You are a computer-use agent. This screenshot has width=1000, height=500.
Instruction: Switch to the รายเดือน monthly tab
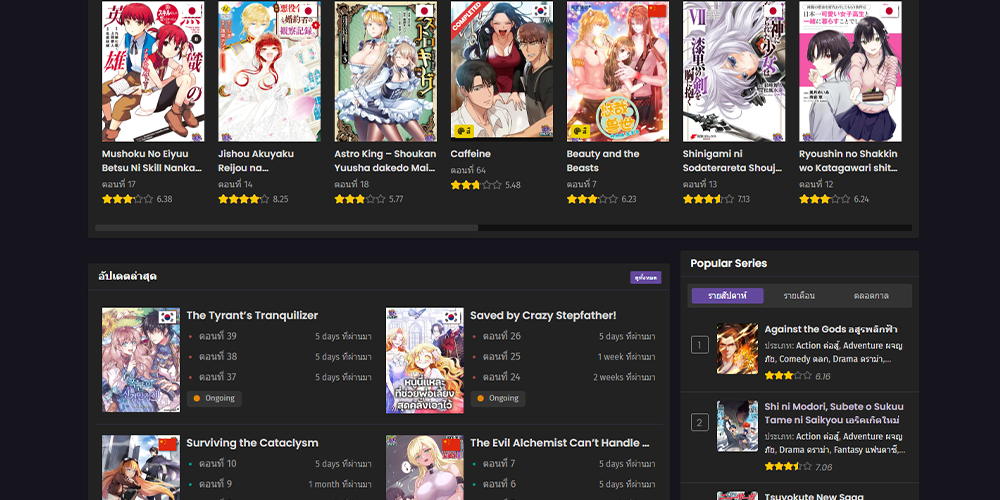coord(799,296)
